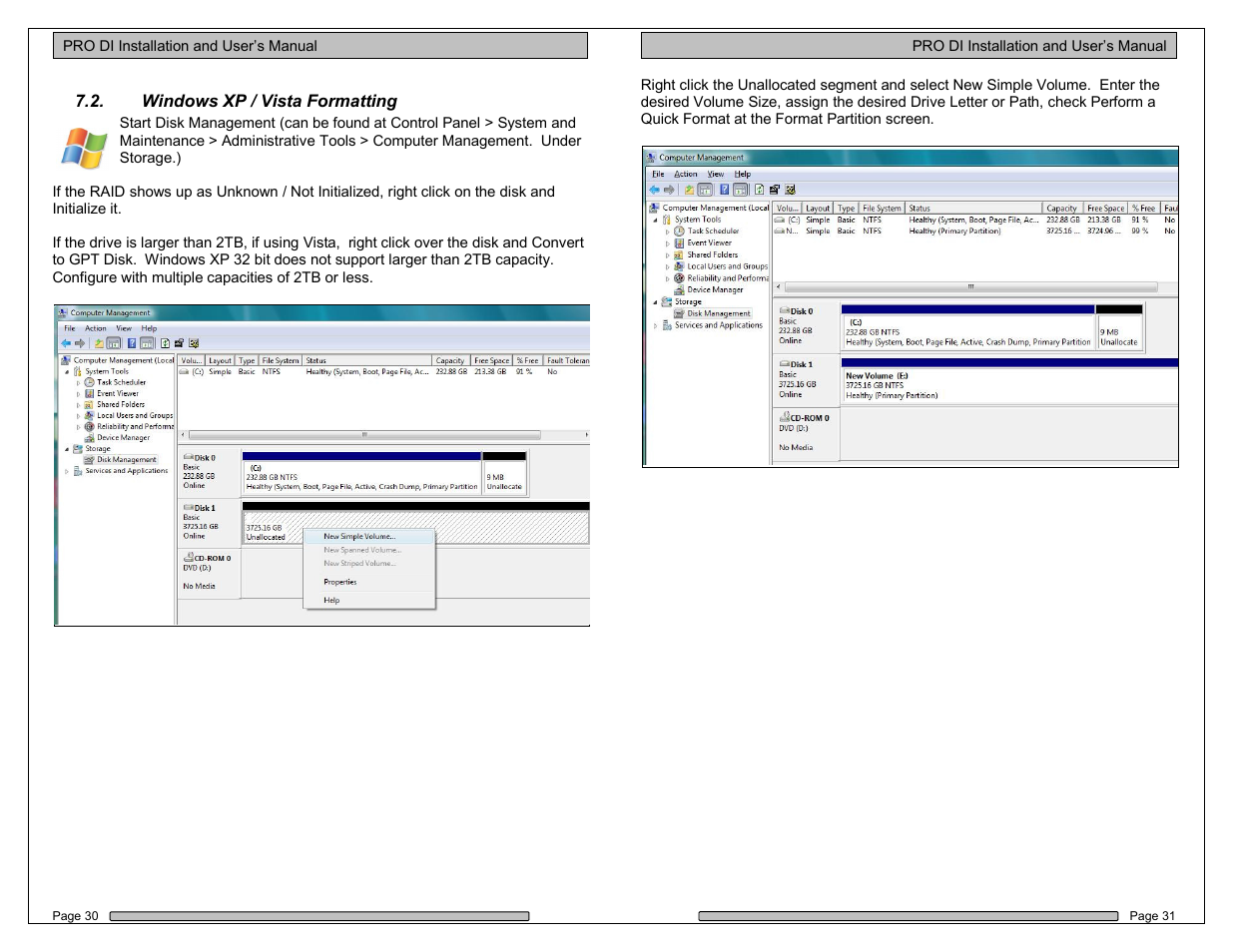
Task: Open the Action menu in page 30 screenshot
Action: (96, 328)
